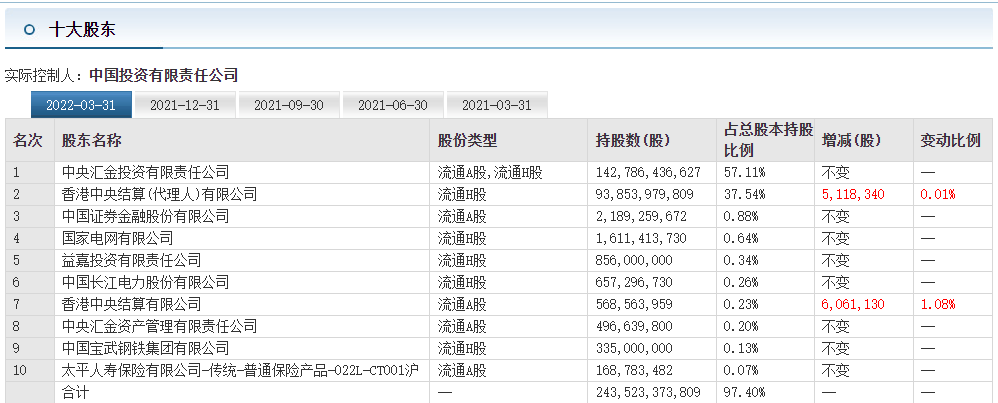Click the circle icon beside 十大股东 heading
The image size is (998, 403).
[x=29, y=29]
